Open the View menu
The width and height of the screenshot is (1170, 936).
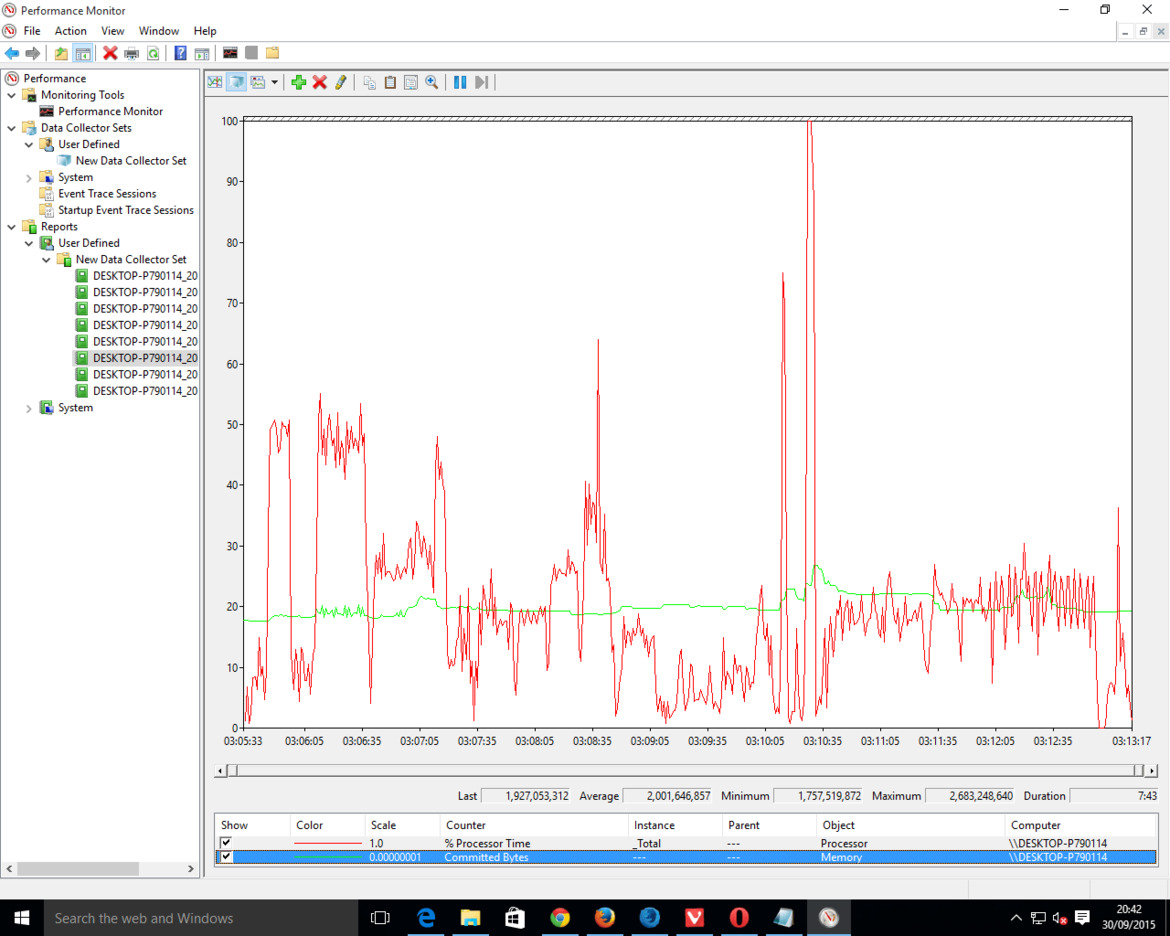113,31
